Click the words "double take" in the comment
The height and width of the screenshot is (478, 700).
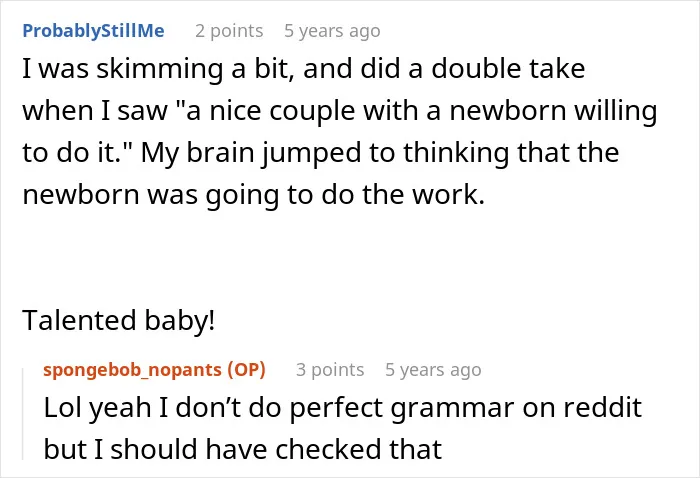pyautogui.click(x=508, y=68)
